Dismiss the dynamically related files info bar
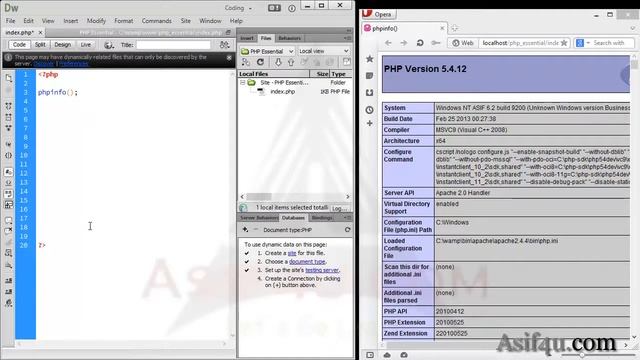Image resolution: width=640 pixels, height=360 pixels. click(x=229, y=58)
